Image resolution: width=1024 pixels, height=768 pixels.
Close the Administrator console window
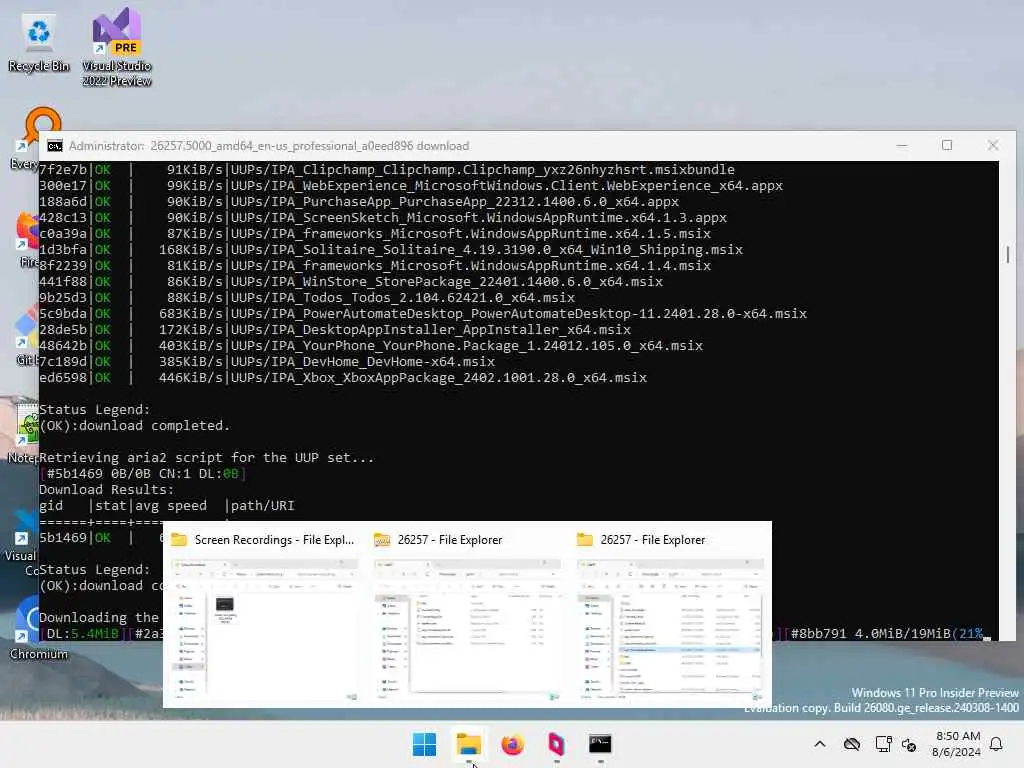click(x=993, y=145)
